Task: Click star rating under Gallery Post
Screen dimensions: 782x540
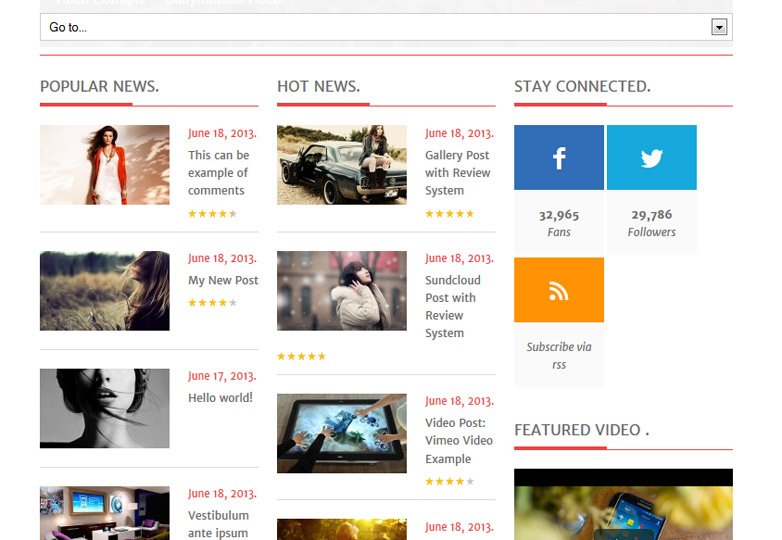Action: (x=449, y=214)
